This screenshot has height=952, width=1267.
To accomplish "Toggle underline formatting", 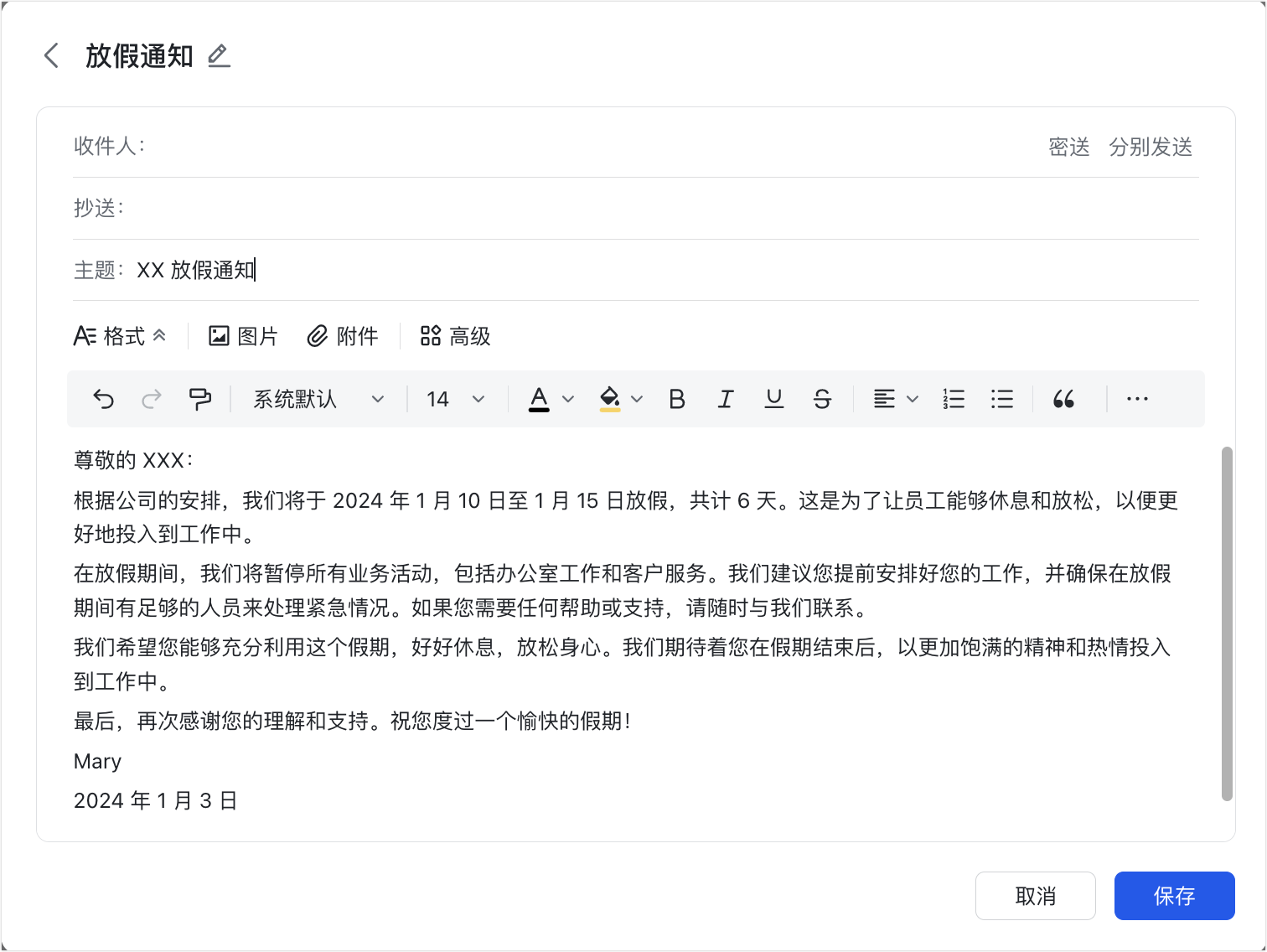I will pos(774,399).
